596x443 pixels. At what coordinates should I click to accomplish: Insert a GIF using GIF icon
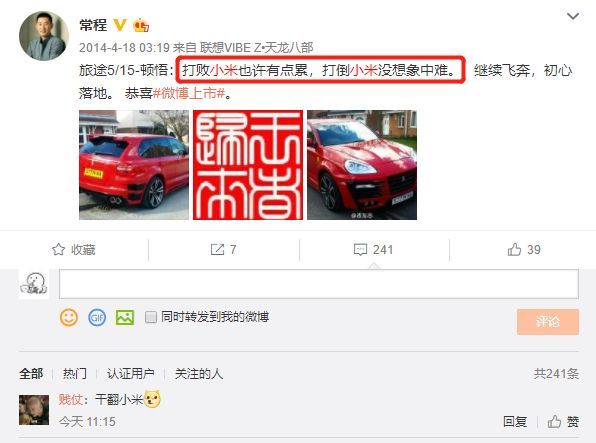(97, 317)
